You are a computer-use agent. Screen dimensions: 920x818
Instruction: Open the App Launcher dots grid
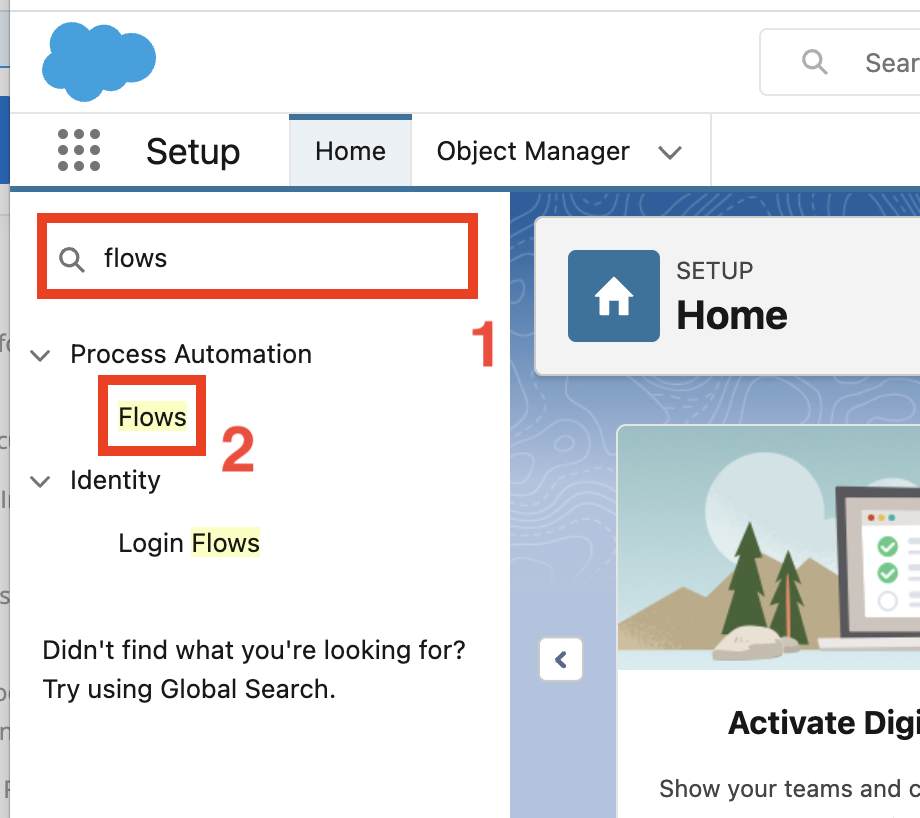point(79,150)
